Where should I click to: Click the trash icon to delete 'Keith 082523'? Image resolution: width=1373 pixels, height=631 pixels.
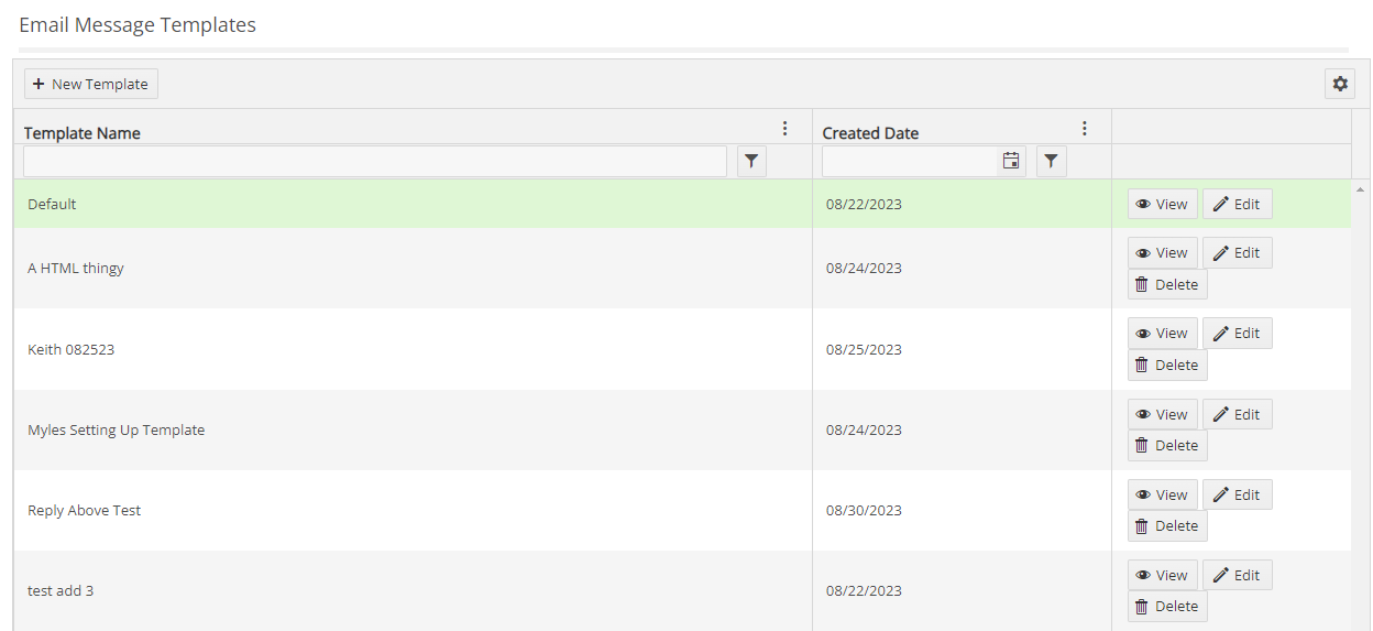(x=1139, y=365)
